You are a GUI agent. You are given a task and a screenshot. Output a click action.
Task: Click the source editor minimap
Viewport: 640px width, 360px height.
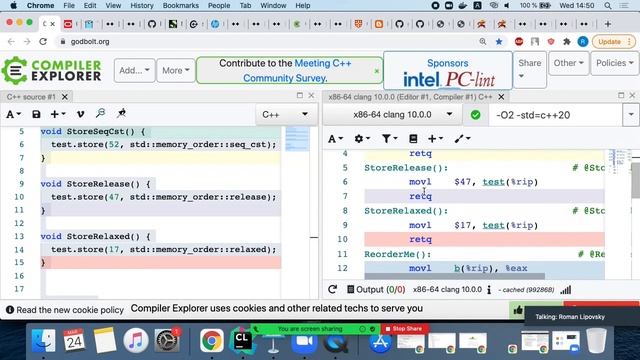pyautogui.click(x=297, y=139)
